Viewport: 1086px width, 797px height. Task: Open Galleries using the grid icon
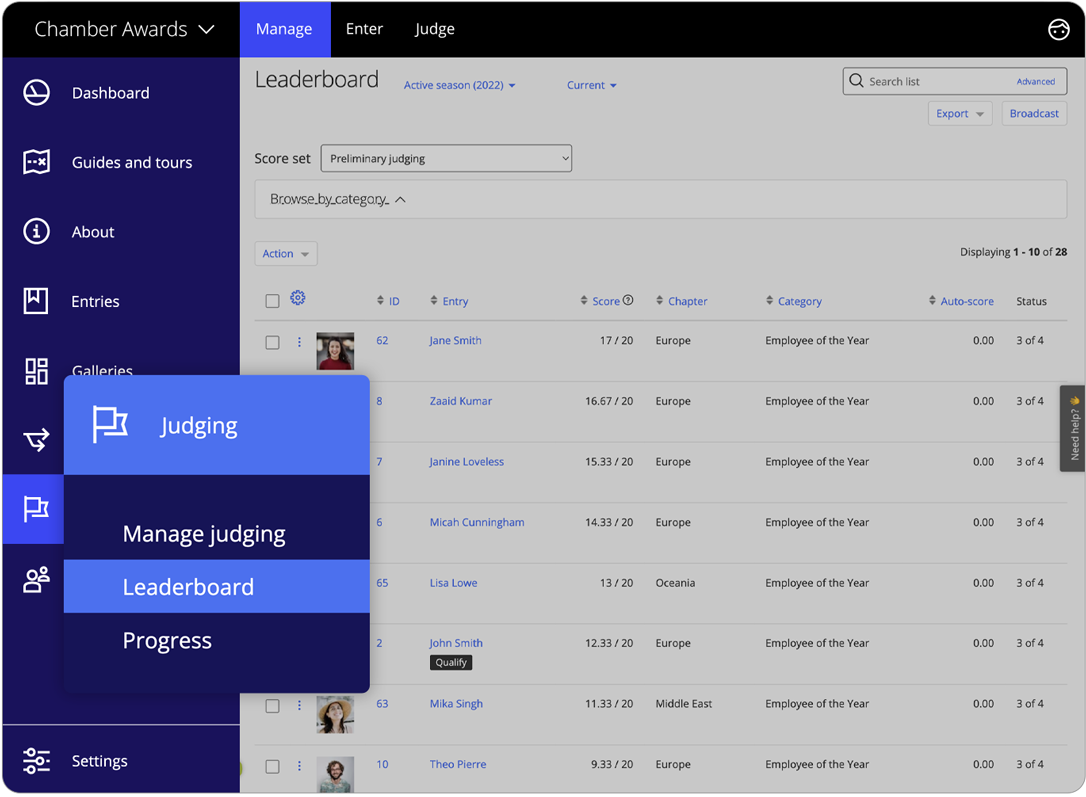coord(36,370)
